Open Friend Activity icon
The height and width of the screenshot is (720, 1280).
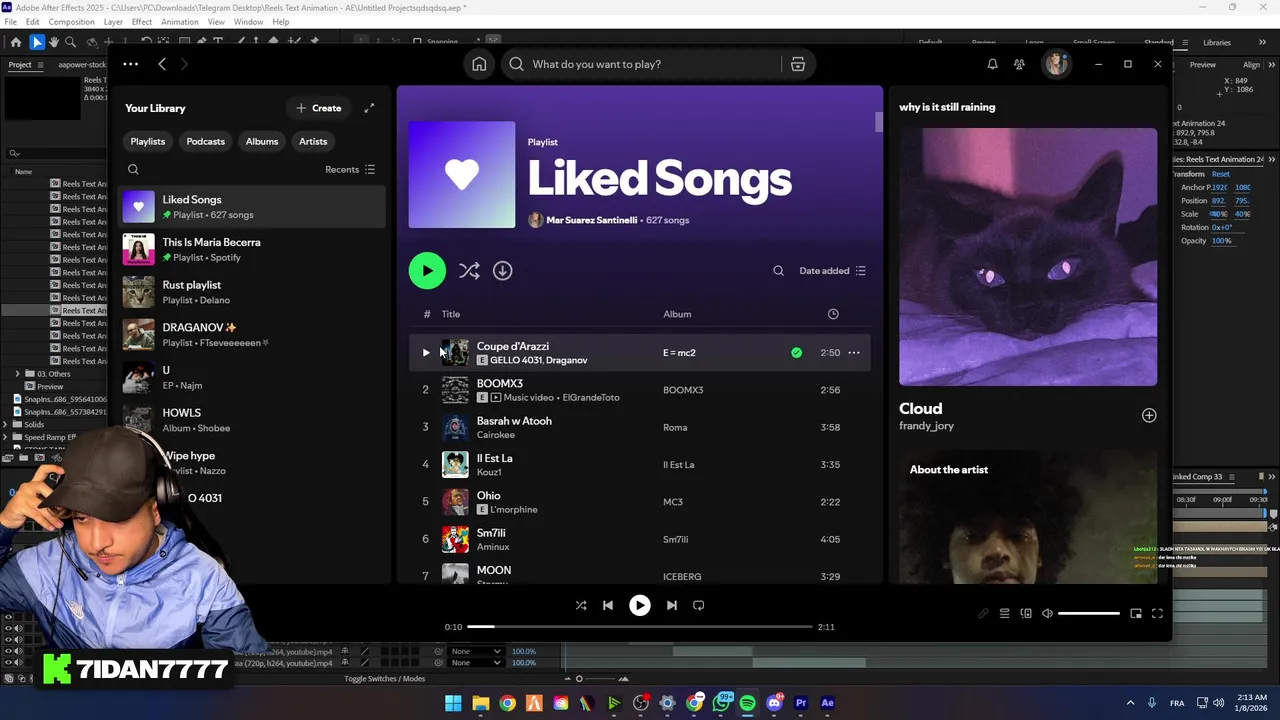tap(1019, 64)
